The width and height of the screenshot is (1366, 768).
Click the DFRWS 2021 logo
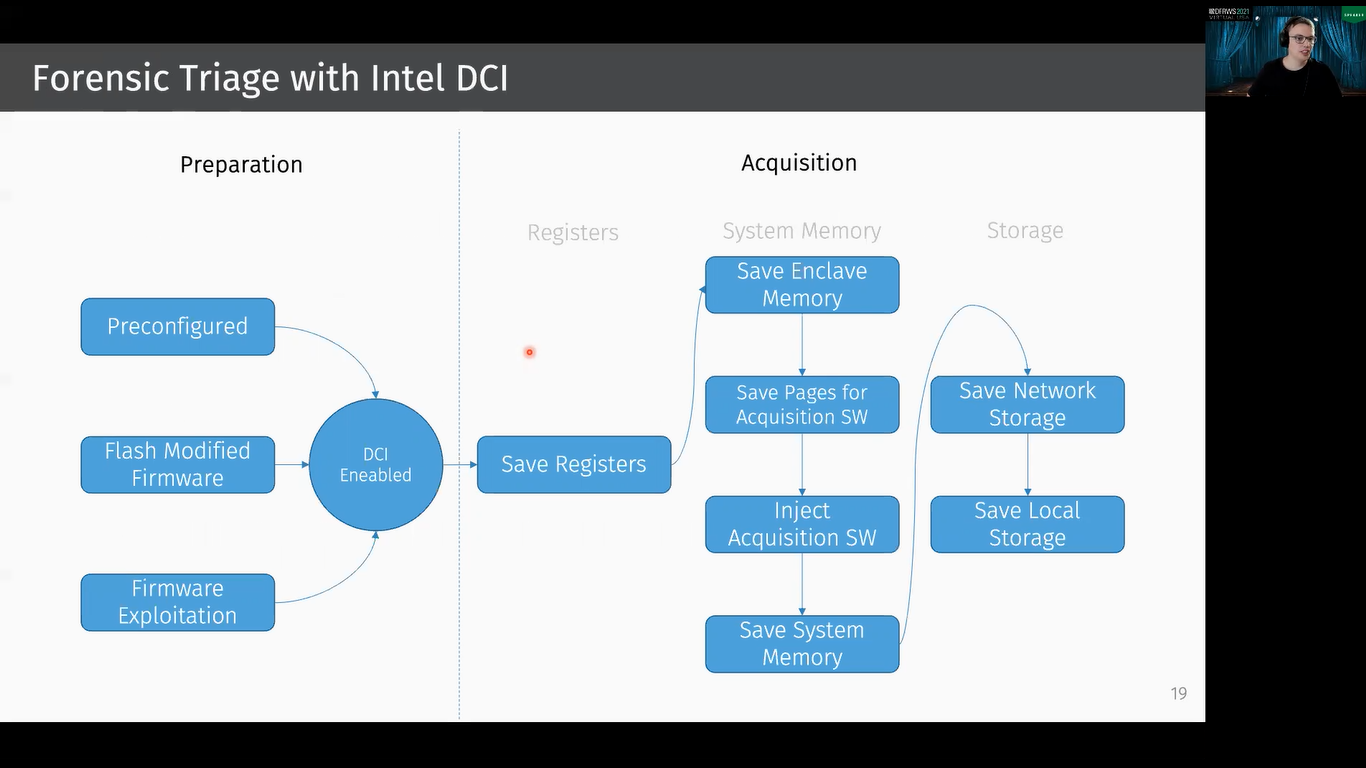1228,13
